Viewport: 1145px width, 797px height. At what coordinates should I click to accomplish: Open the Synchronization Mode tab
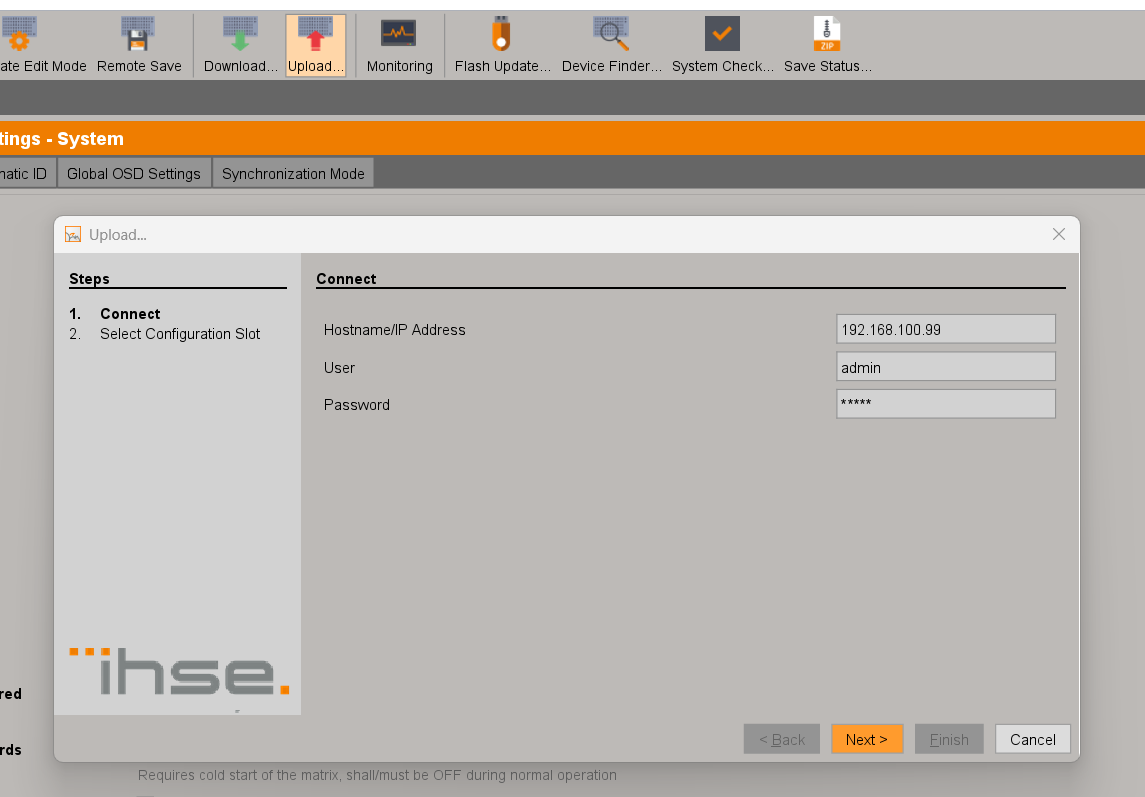pyautogui.click(x=293, y=174)
